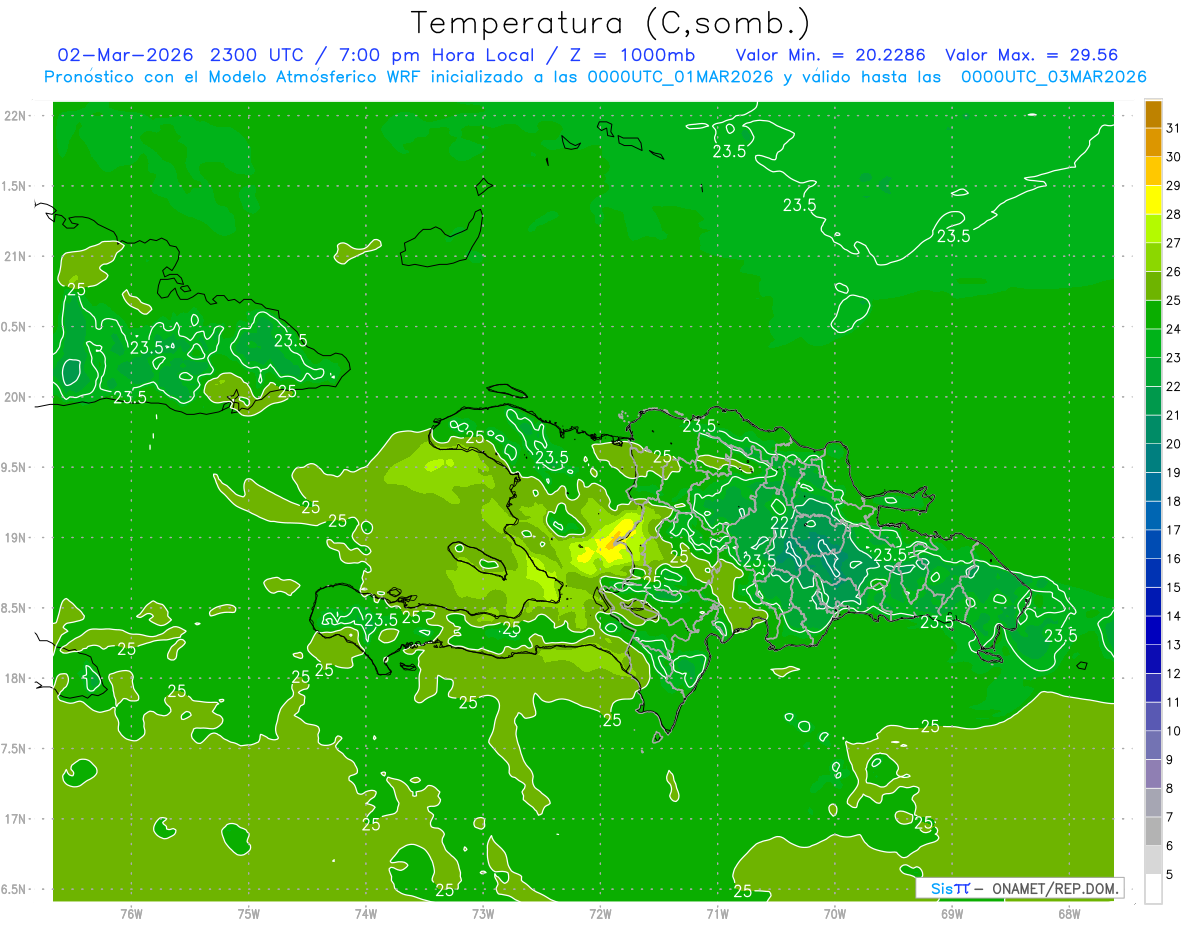Click the "ONAMET/REP.DOM." credit label

pos(1054,888)
